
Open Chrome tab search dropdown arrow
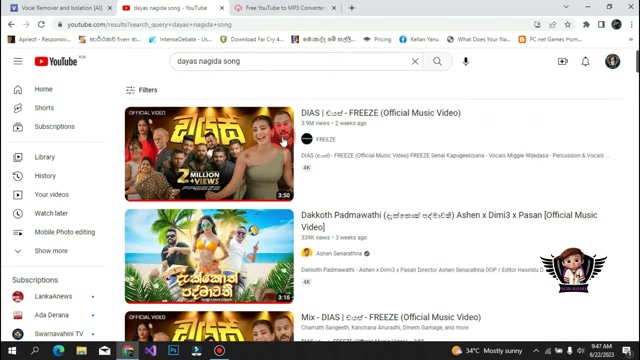(566, 7)
